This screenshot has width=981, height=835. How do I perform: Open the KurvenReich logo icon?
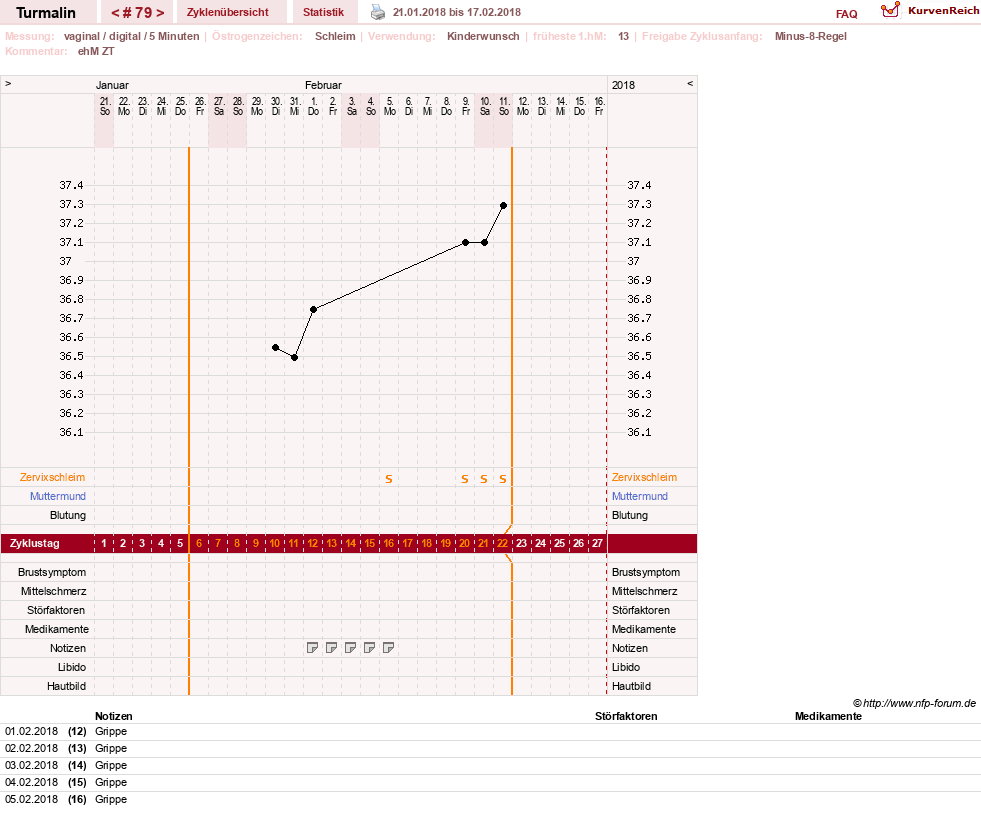(x=890, y=10)
